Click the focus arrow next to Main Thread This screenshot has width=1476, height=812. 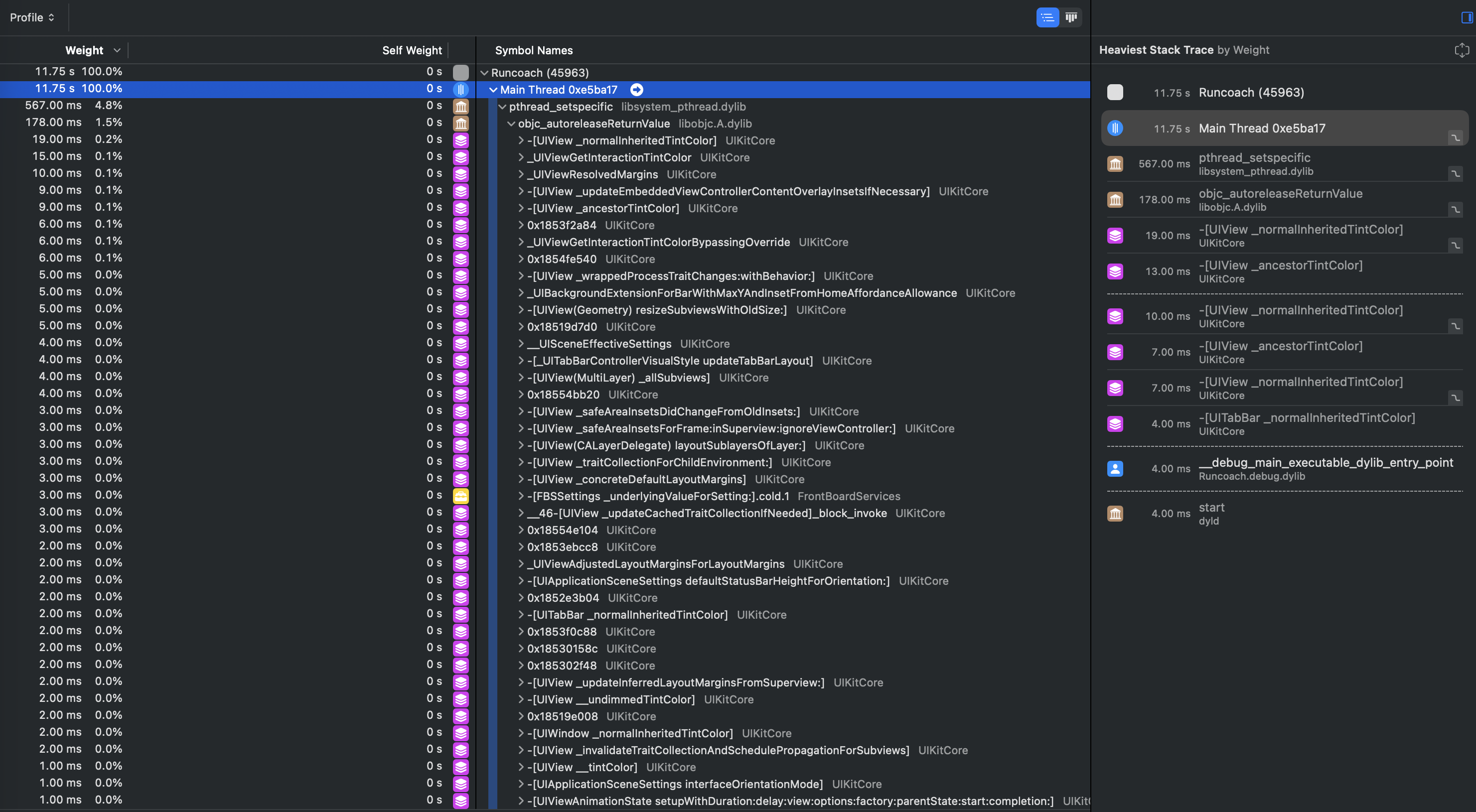pyautogui.click(x=636, y=89)
